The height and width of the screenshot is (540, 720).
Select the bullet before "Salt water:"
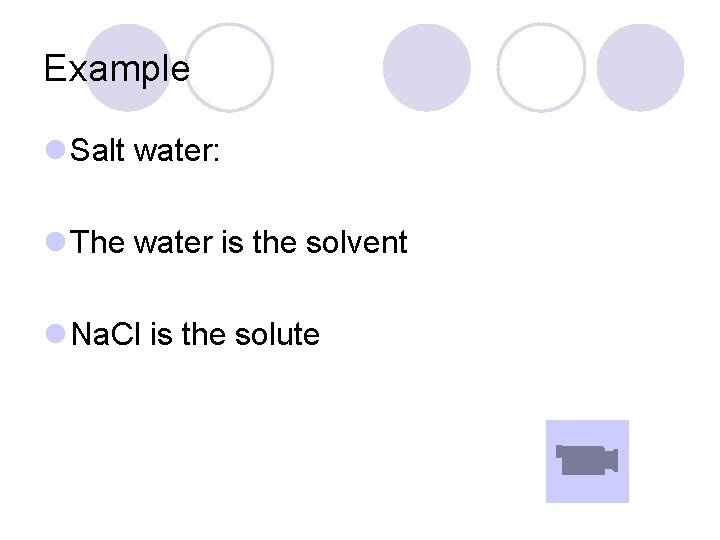55,150
